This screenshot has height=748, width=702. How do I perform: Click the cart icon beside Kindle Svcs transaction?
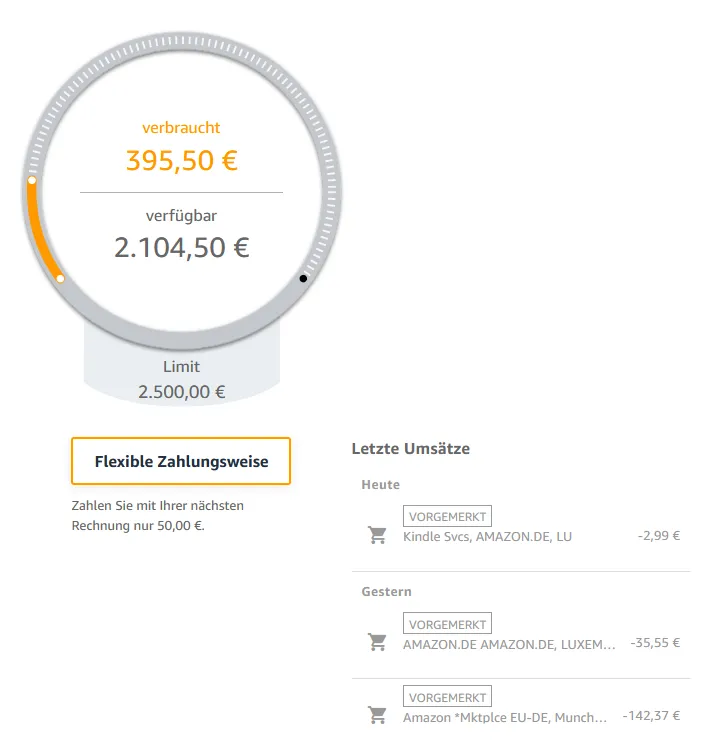pos(377,536)
